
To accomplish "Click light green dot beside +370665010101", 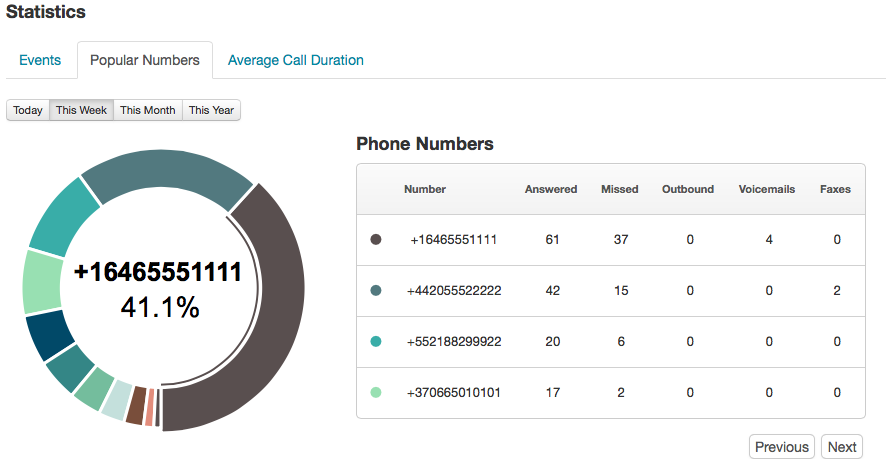I will (376, 393).
